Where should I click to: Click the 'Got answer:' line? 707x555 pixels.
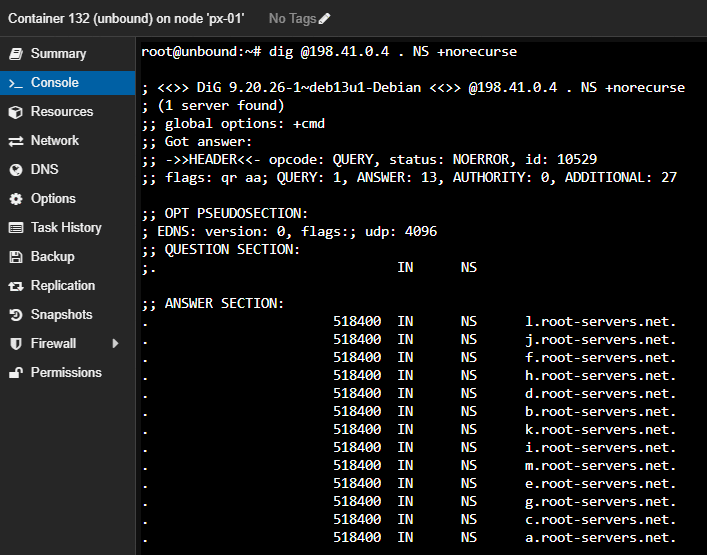tap(197, 142)
